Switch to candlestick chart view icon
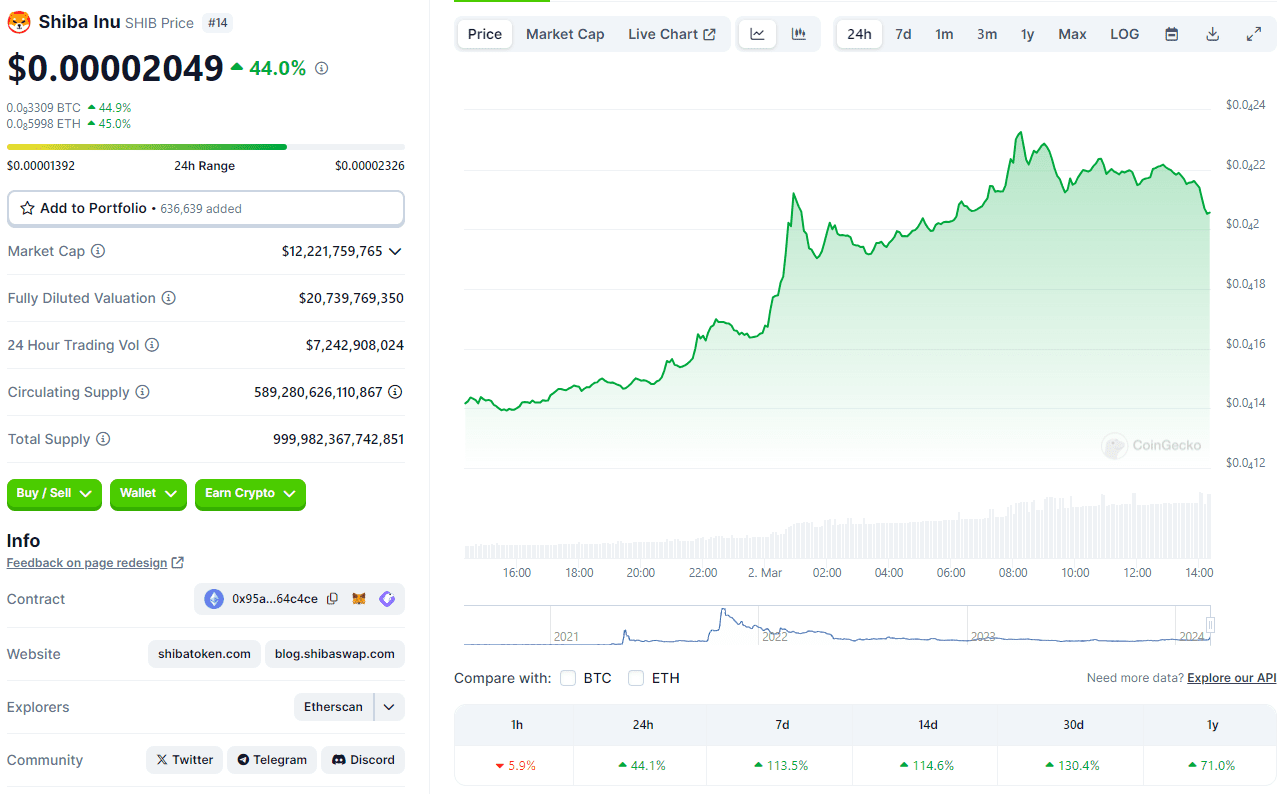 798,34
